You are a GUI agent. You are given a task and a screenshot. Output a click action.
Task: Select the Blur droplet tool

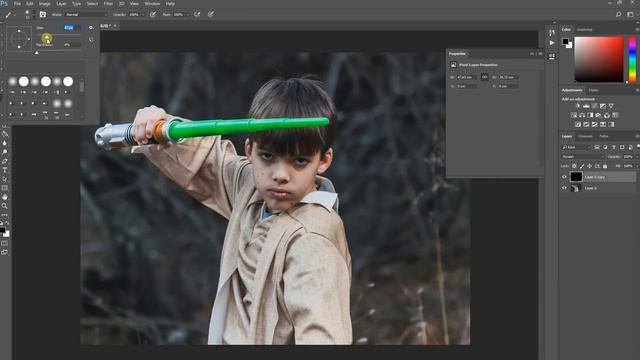[x=5, y=143]
